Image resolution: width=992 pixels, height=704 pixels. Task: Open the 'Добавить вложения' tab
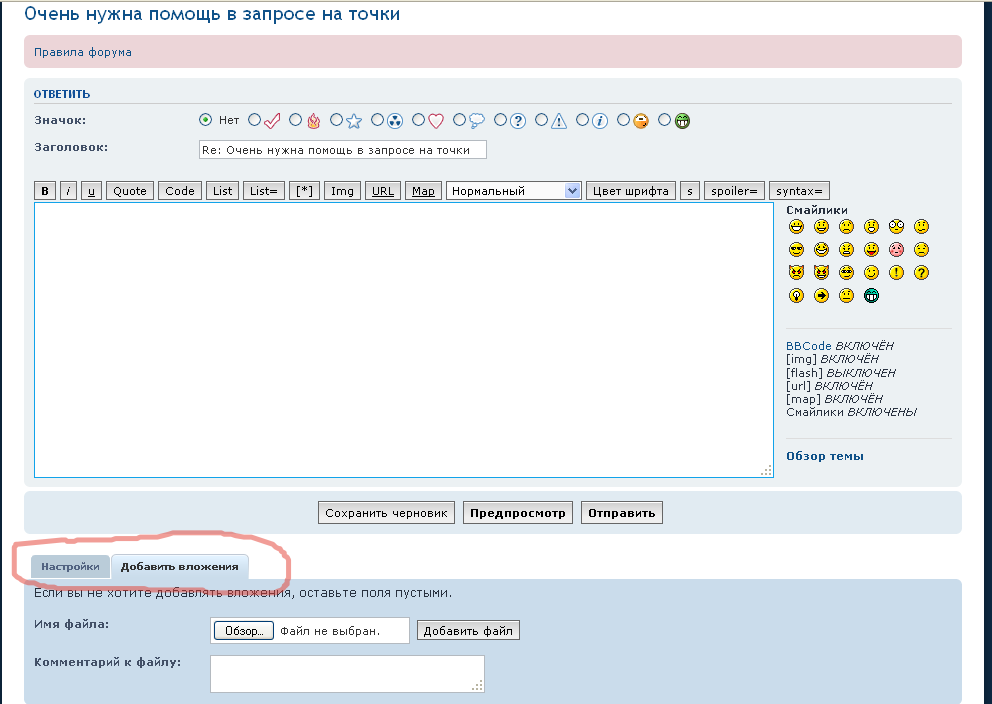click(179, 566)
